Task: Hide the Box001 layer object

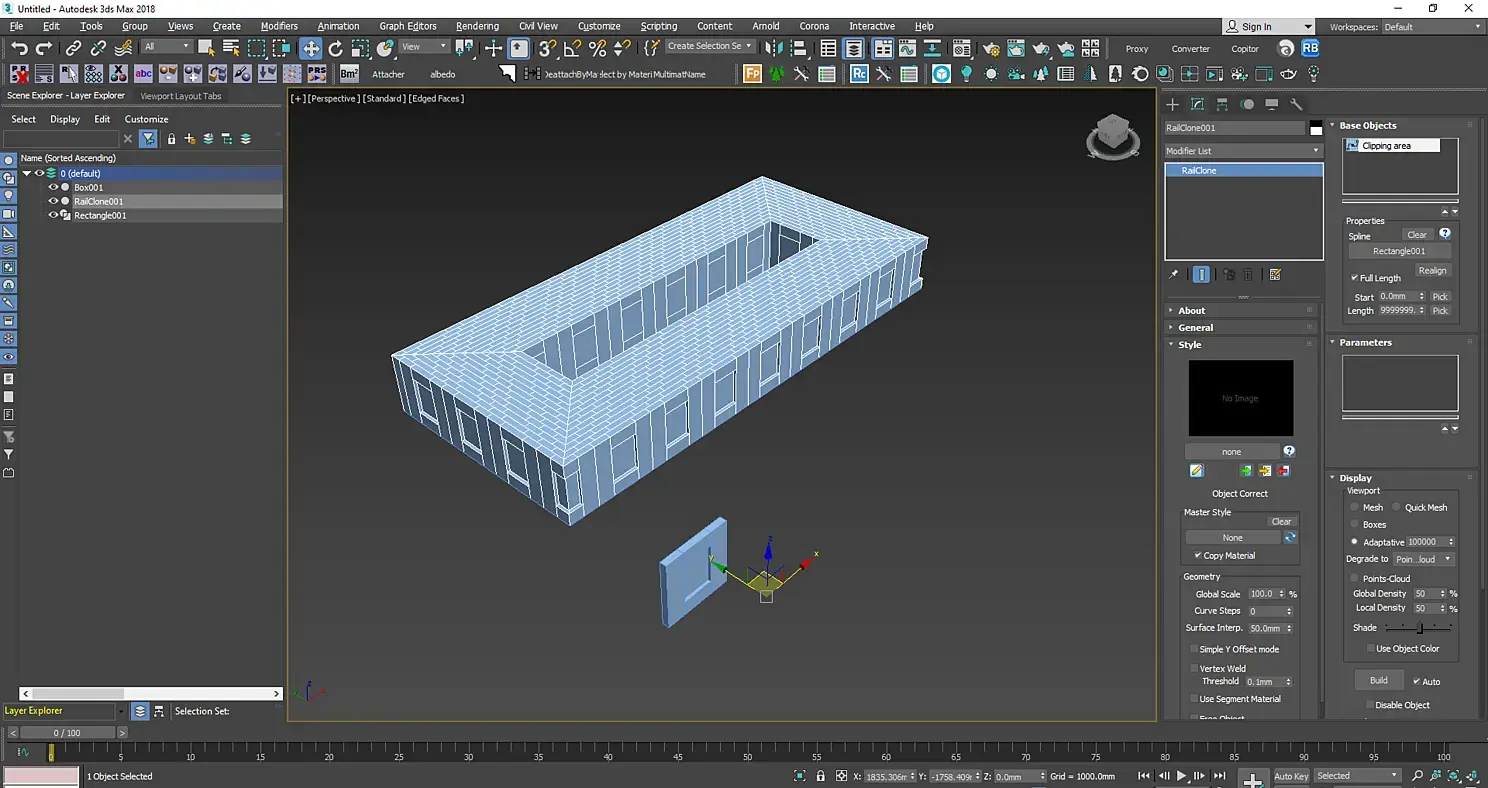Action: tap(54, 187)
